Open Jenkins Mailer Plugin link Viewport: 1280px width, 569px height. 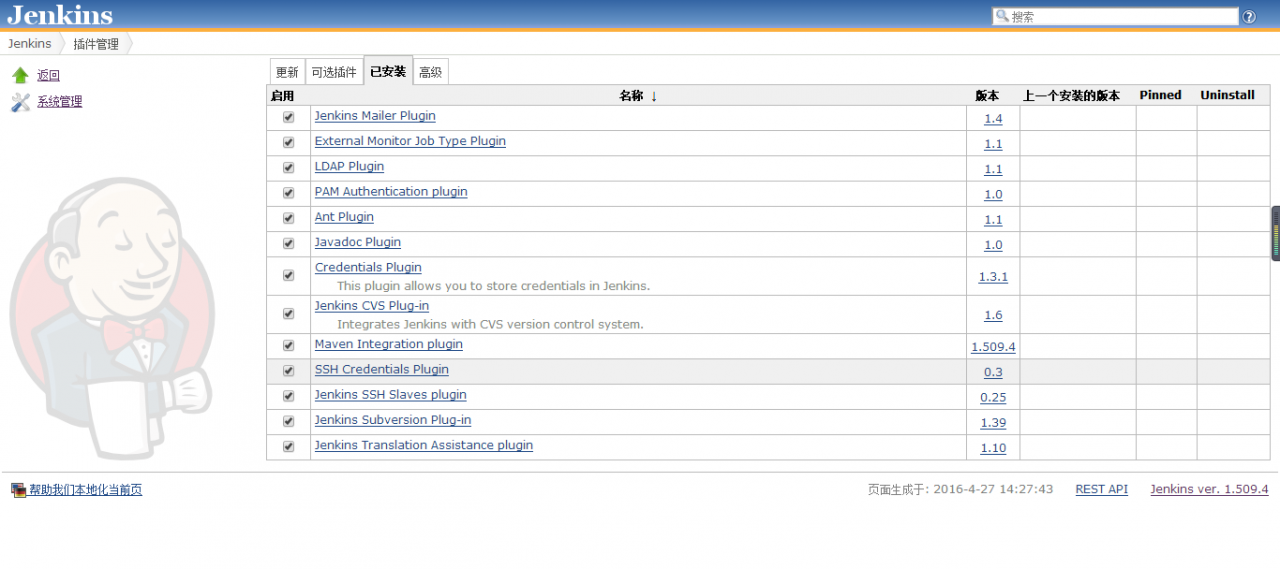(375, 116)
